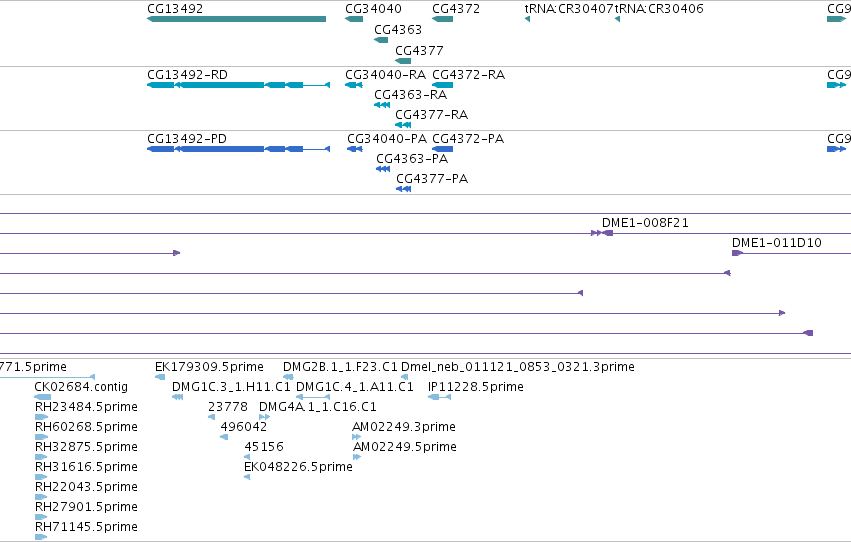Click the RH60268.5prime EST label
851x542 pixels.
pos(86,427)
